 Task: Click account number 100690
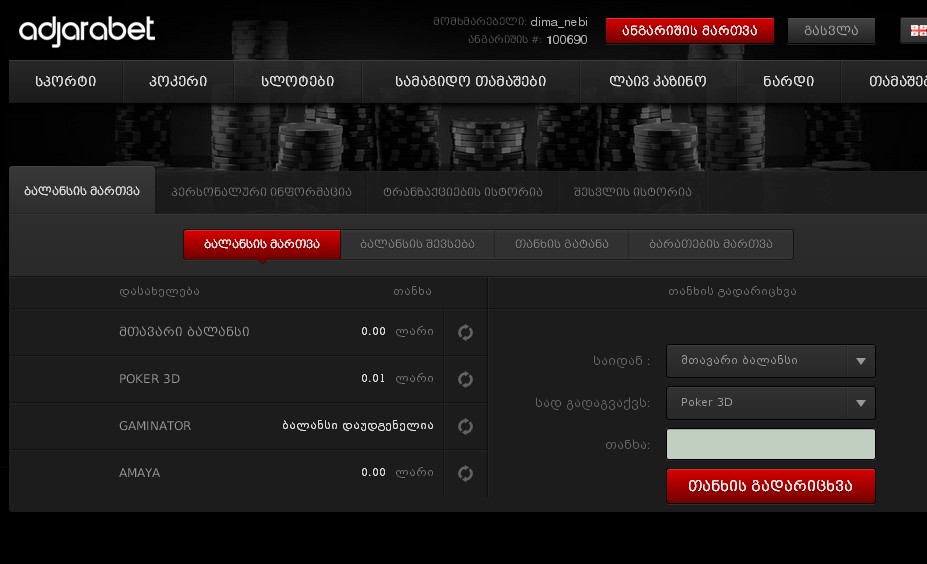566,40
